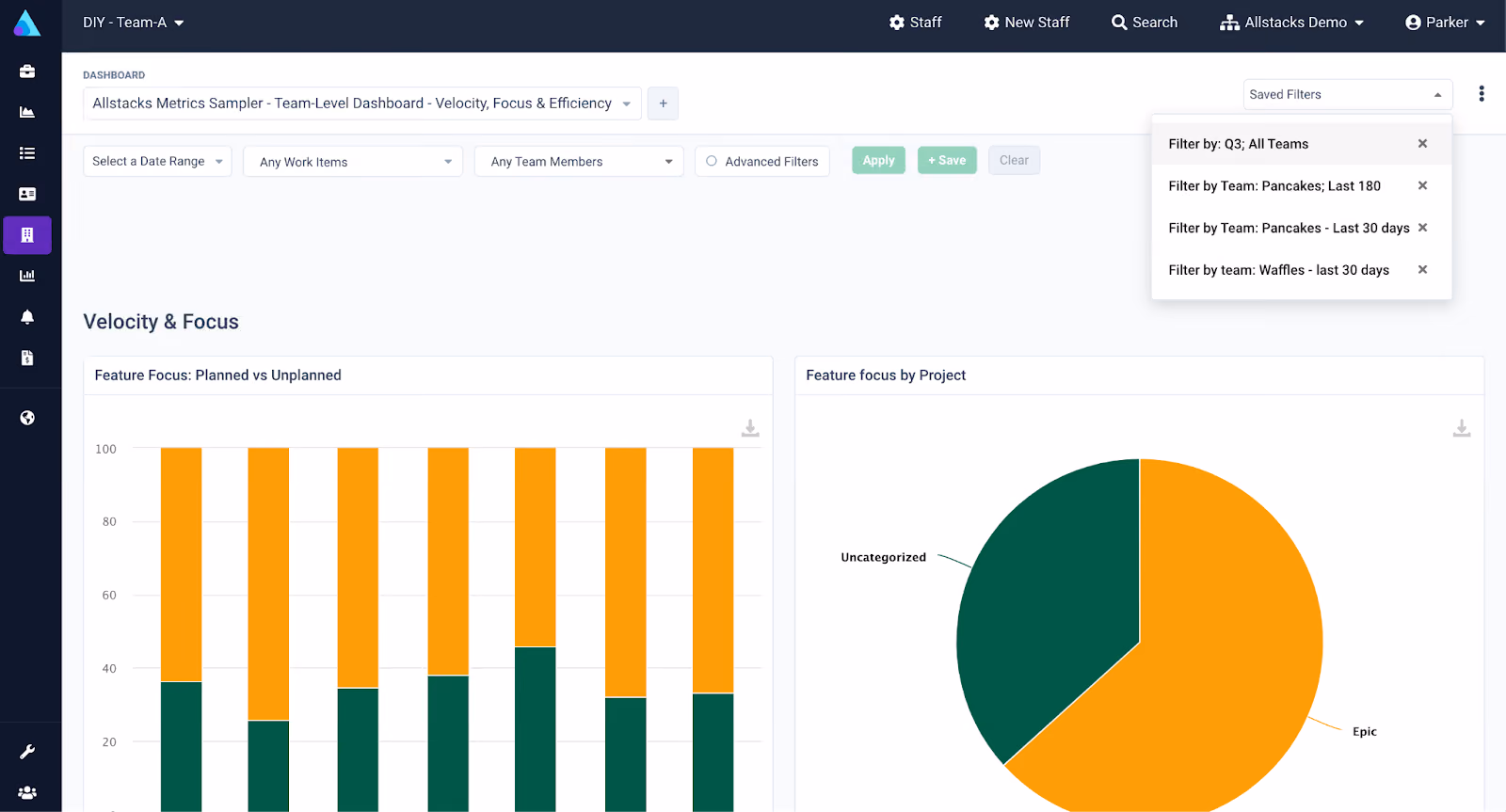
Task: Open the document report icon in sidebar
Action: click(27, 358)
